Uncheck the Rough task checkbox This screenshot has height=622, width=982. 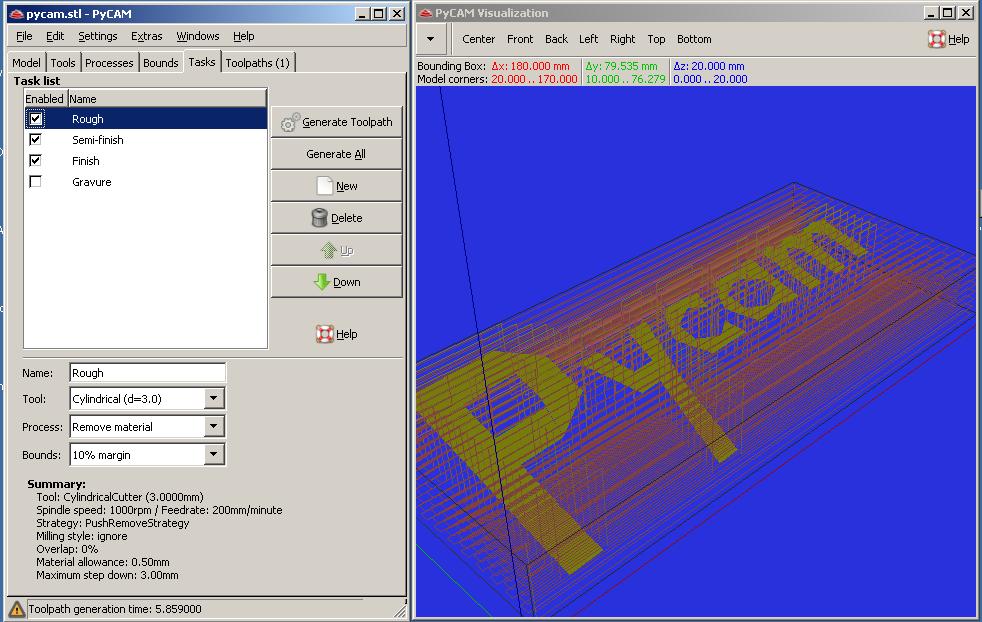pyautogui.click(x=36, y=118)
